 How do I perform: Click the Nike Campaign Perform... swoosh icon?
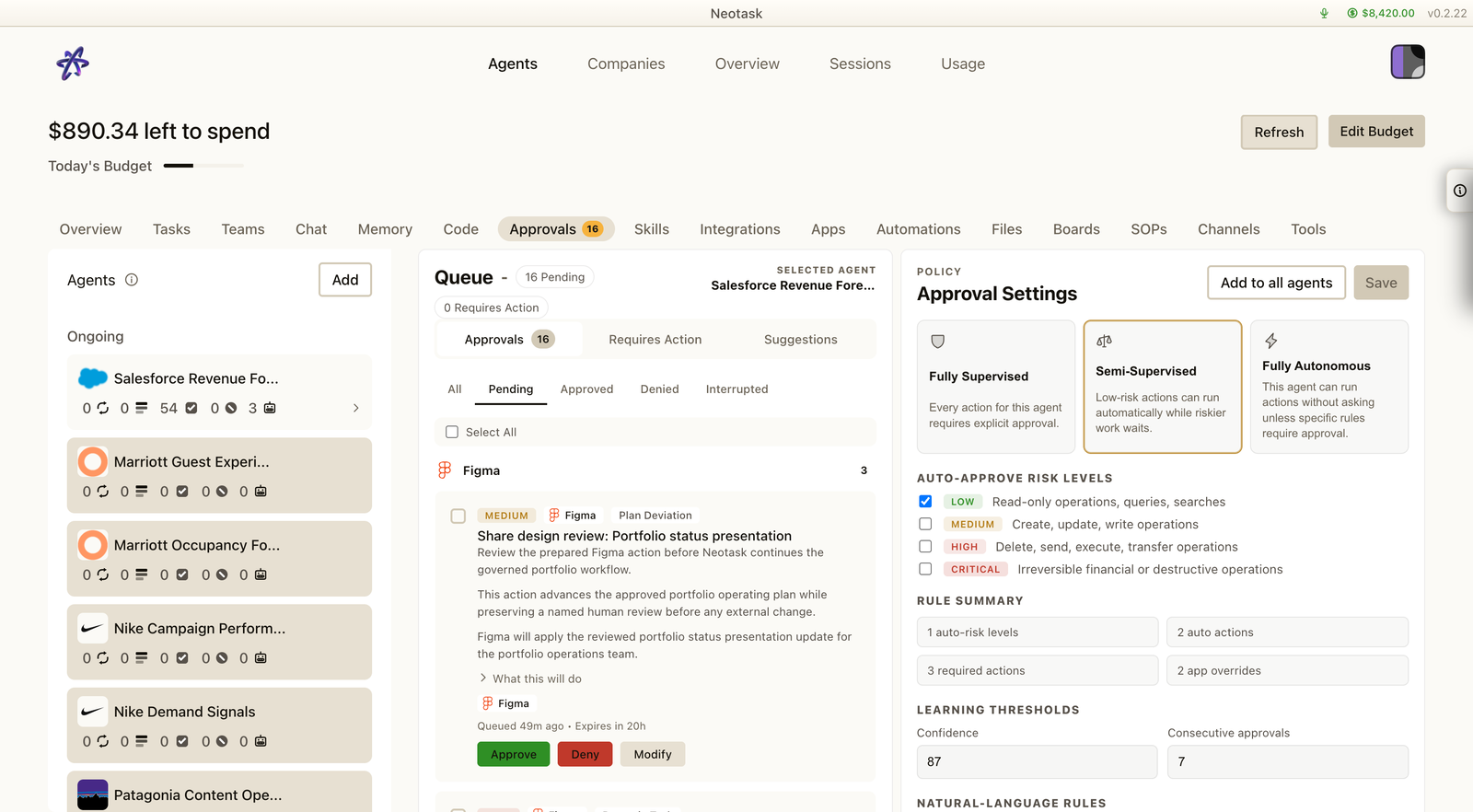(93, 628)
